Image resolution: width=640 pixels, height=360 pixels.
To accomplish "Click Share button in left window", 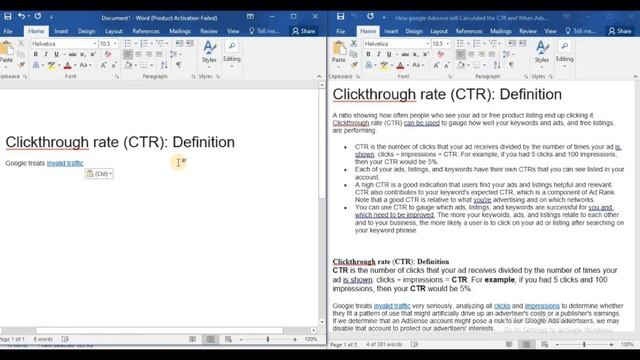I will [304, 31].
